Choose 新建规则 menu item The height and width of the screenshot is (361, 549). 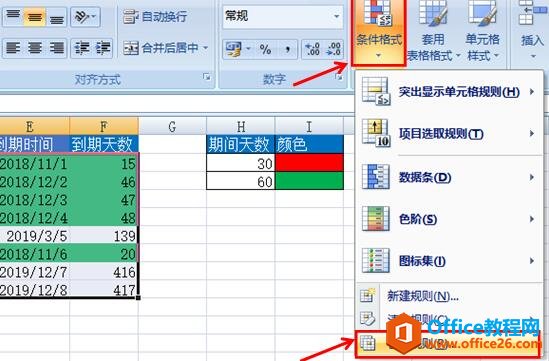click(x=449, y=297)
